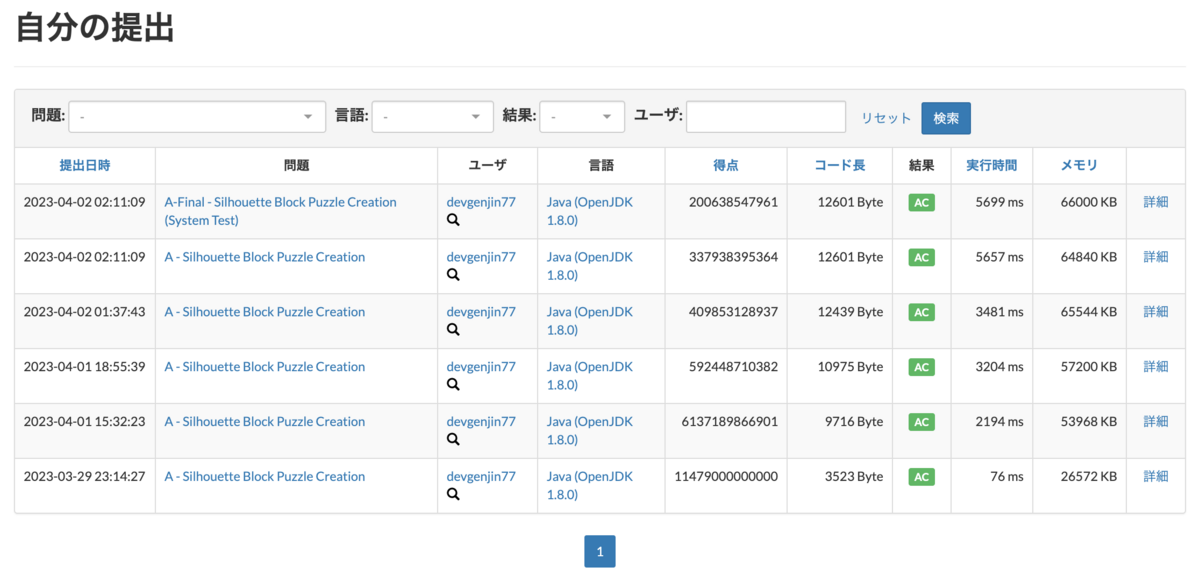This screenshot has width=1200, height=581.
Task: Open 詳細 for submission scoring 200638547961
Action: click(x=1156, y=202)
